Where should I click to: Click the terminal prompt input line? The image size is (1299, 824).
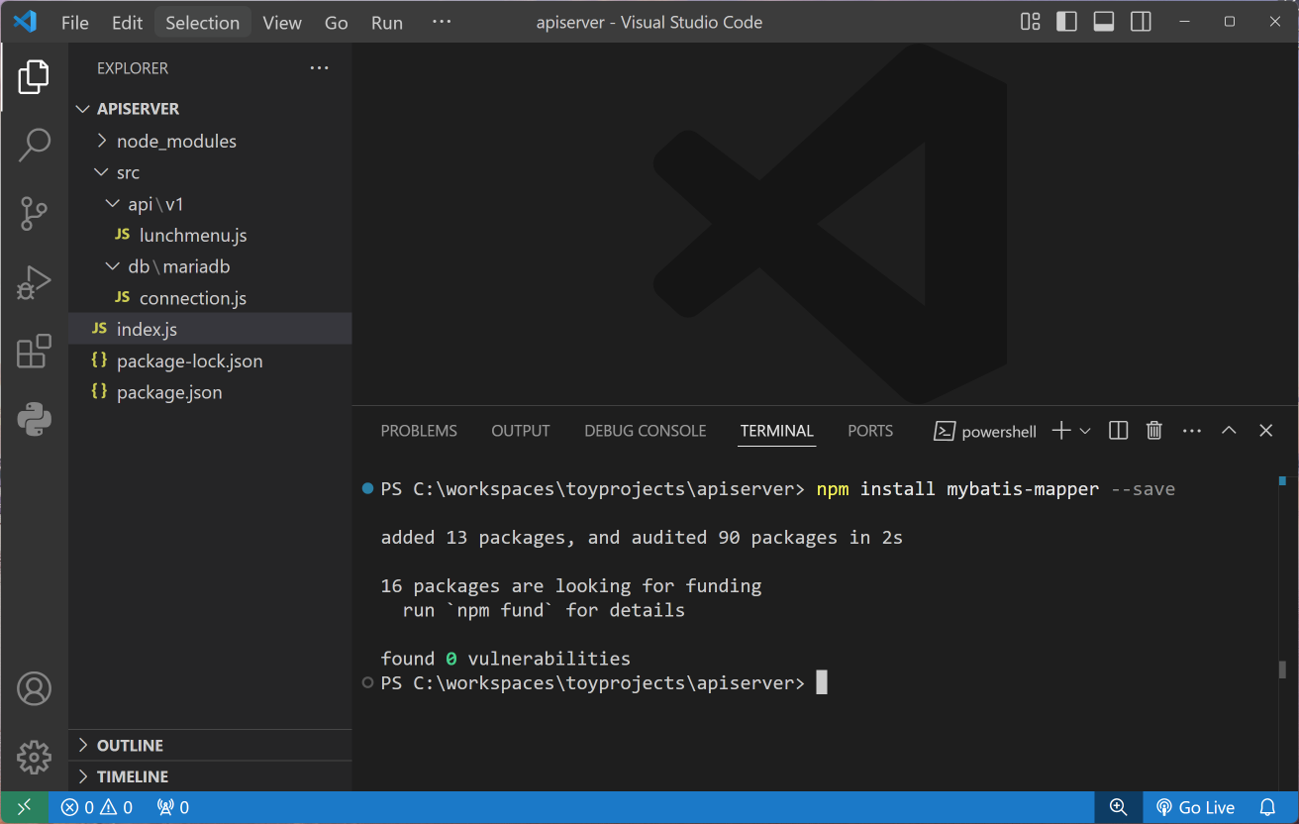604,683
